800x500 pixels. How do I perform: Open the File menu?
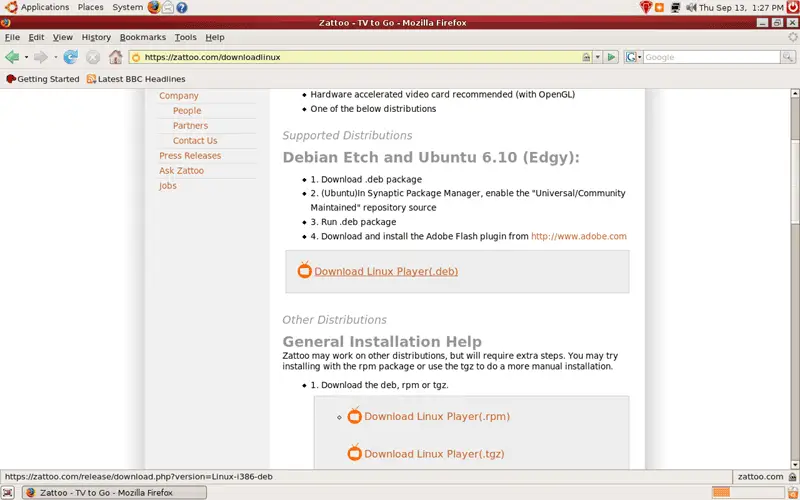click(x=12, y=37)
